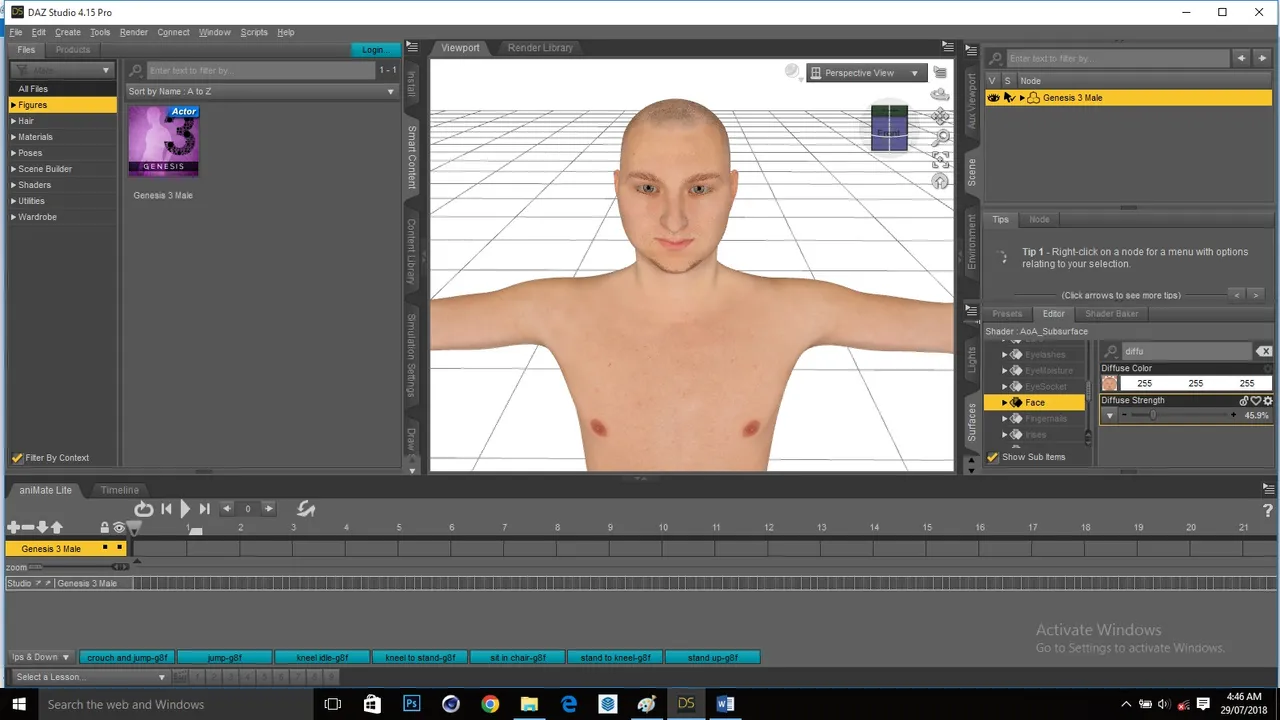Open the Scripts menu
Image resolution: width=1280 pixels, height=720 pixels.
point(254,32)
